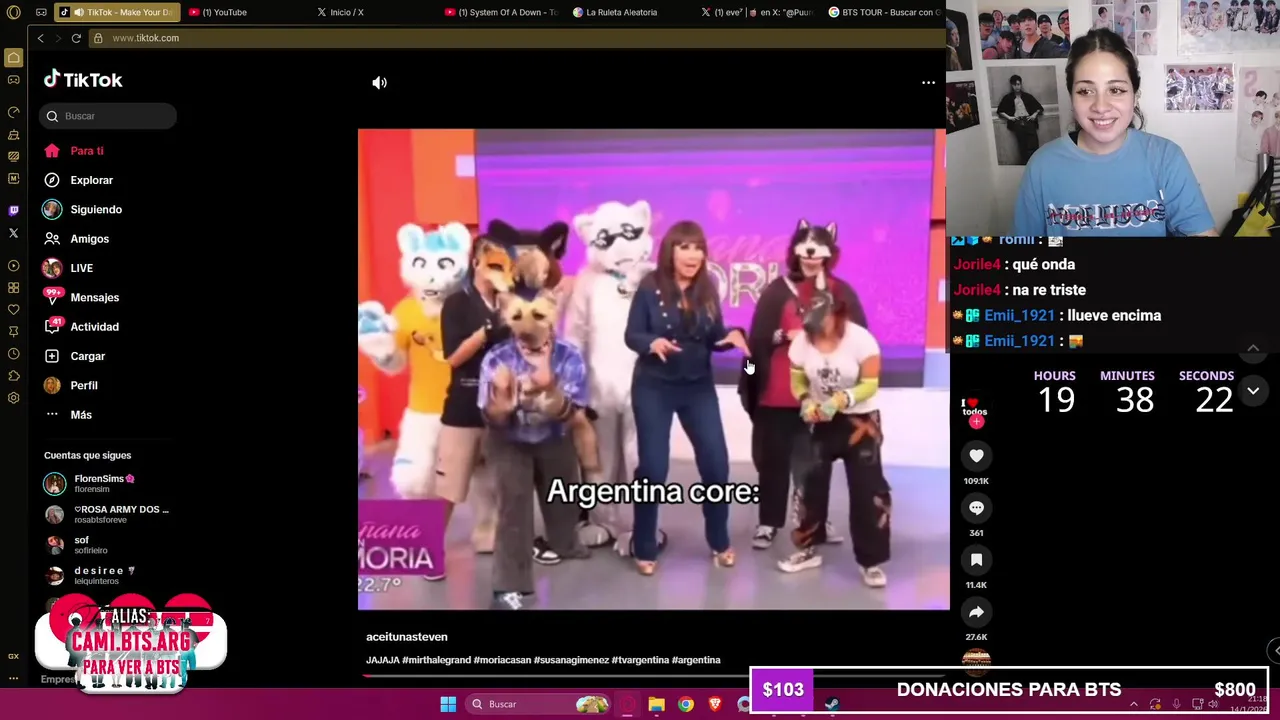Open Opera menu logo icon
Image resolution: width=1280 pixels, height=720 pixels.
13,12
